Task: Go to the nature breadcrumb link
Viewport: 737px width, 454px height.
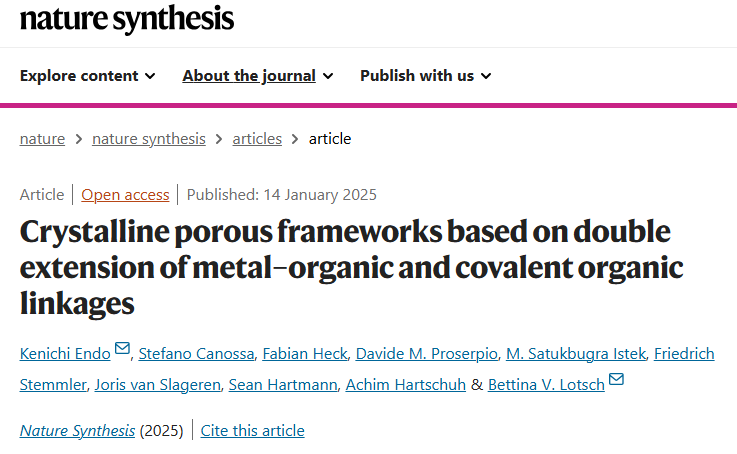Action: tap(42, 139)
